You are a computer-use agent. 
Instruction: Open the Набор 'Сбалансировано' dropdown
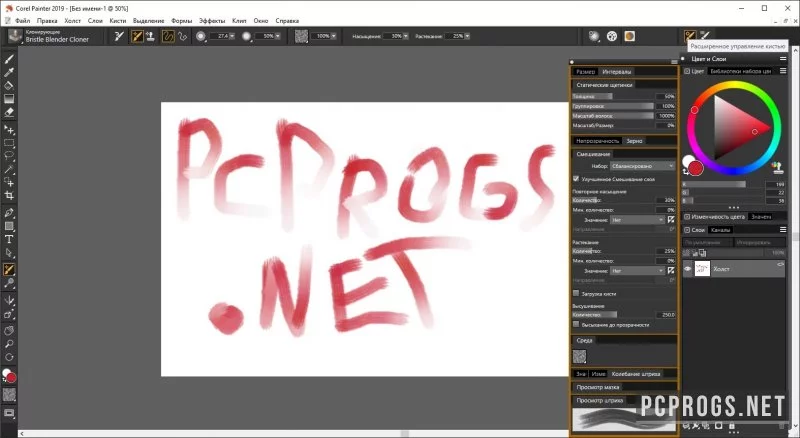coord(642,166)
